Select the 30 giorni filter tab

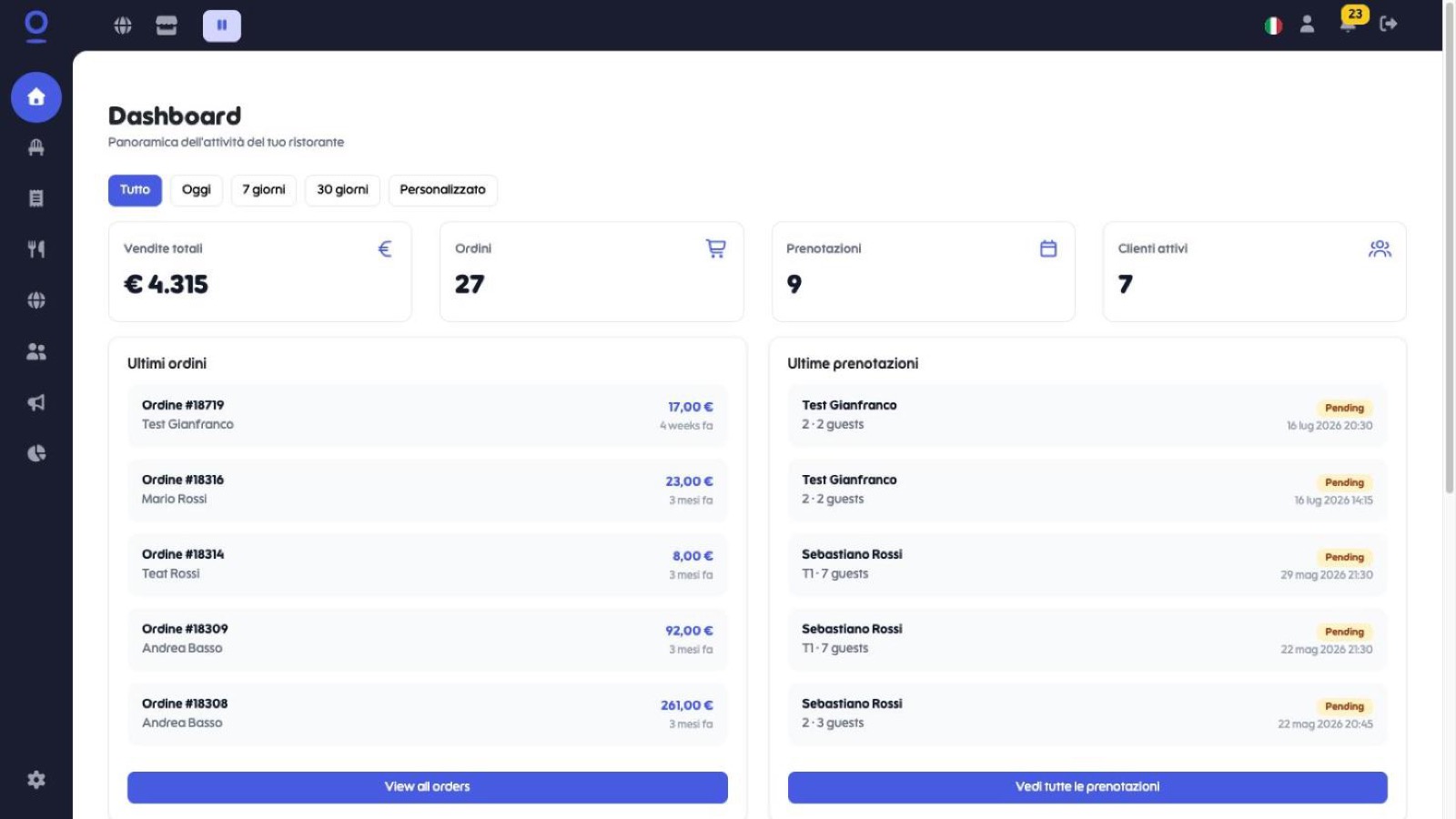342,190
